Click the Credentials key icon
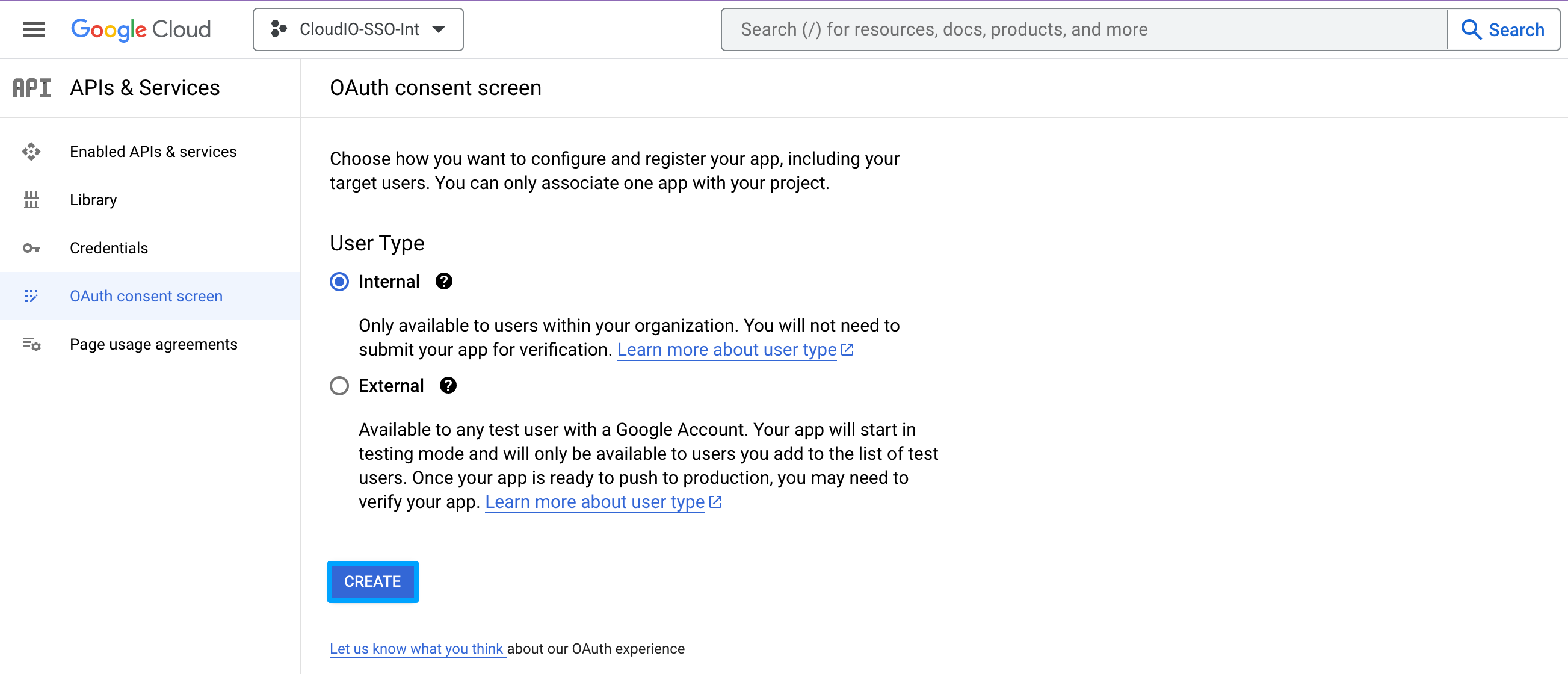1568x674 pixels. [31, 248]
